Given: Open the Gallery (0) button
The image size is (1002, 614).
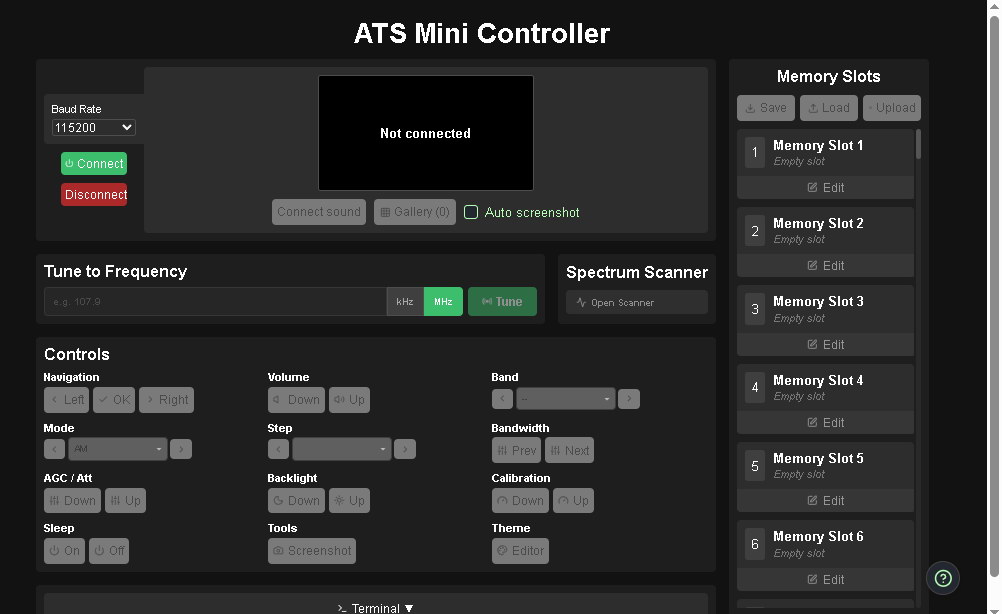Looking at the screenshot, I should [415, 212].
